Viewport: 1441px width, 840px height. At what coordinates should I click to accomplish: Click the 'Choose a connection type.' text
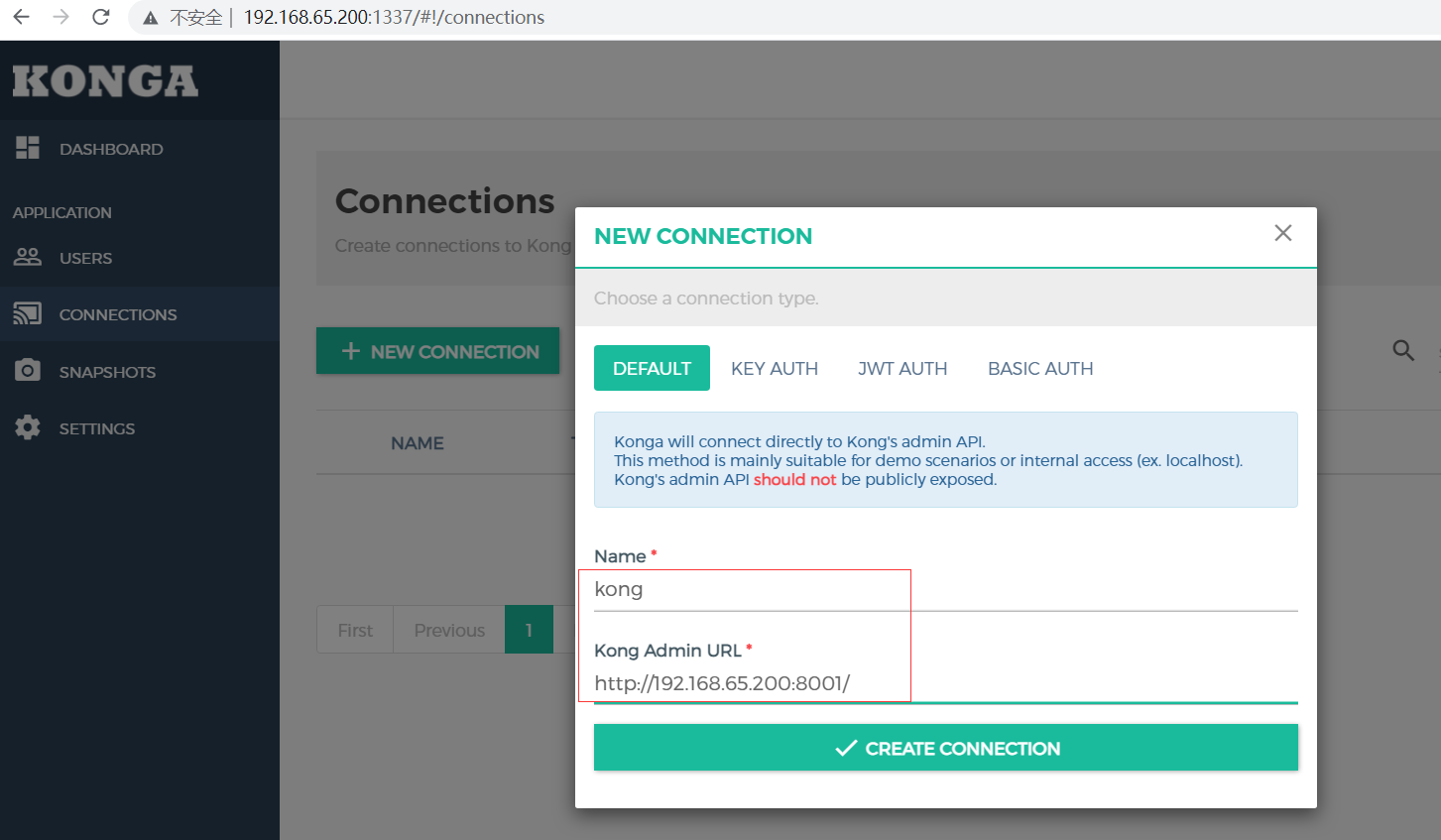click(706, 299)
